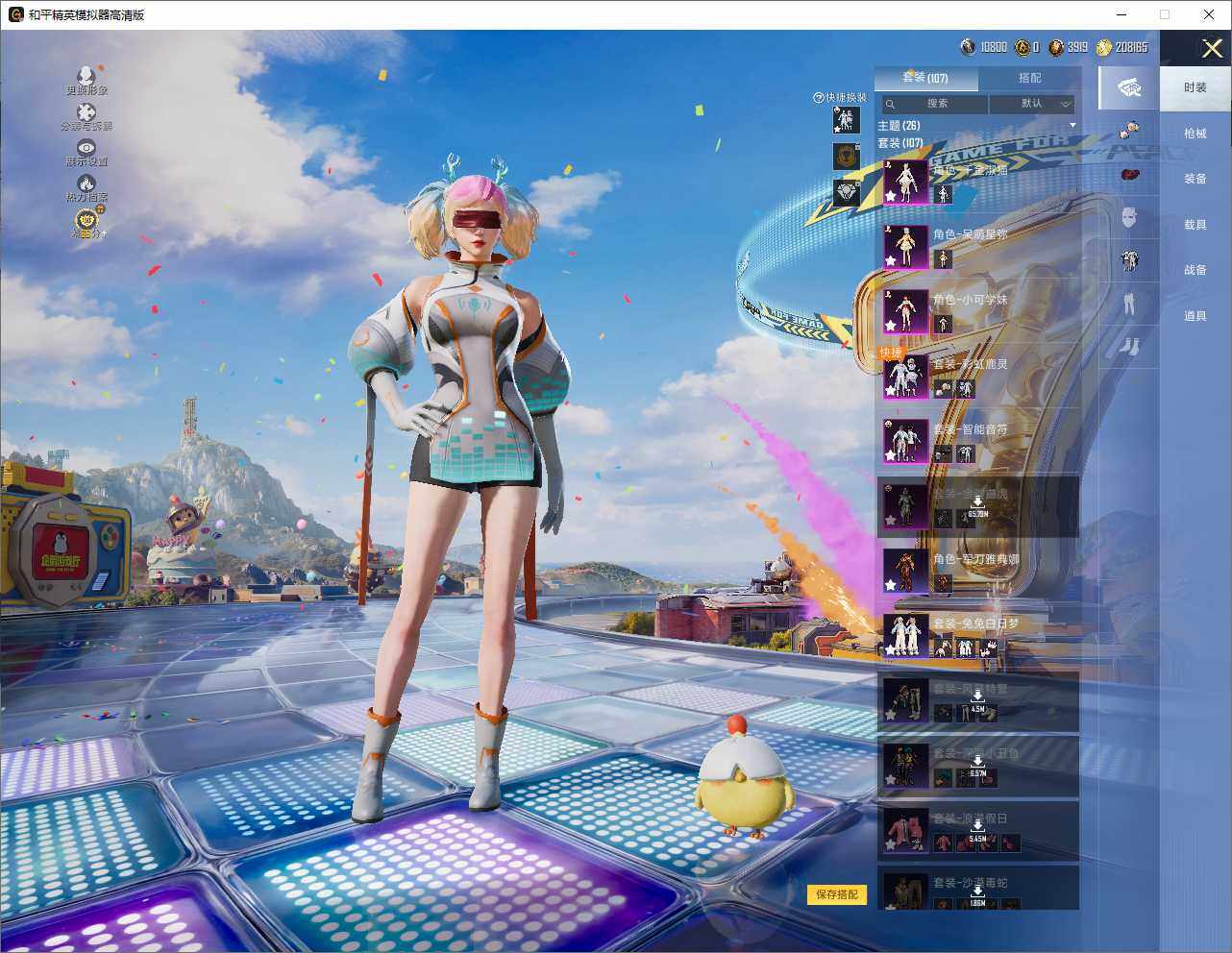
Task: Minimize the emulator window
Action: tap(1121, 14)
